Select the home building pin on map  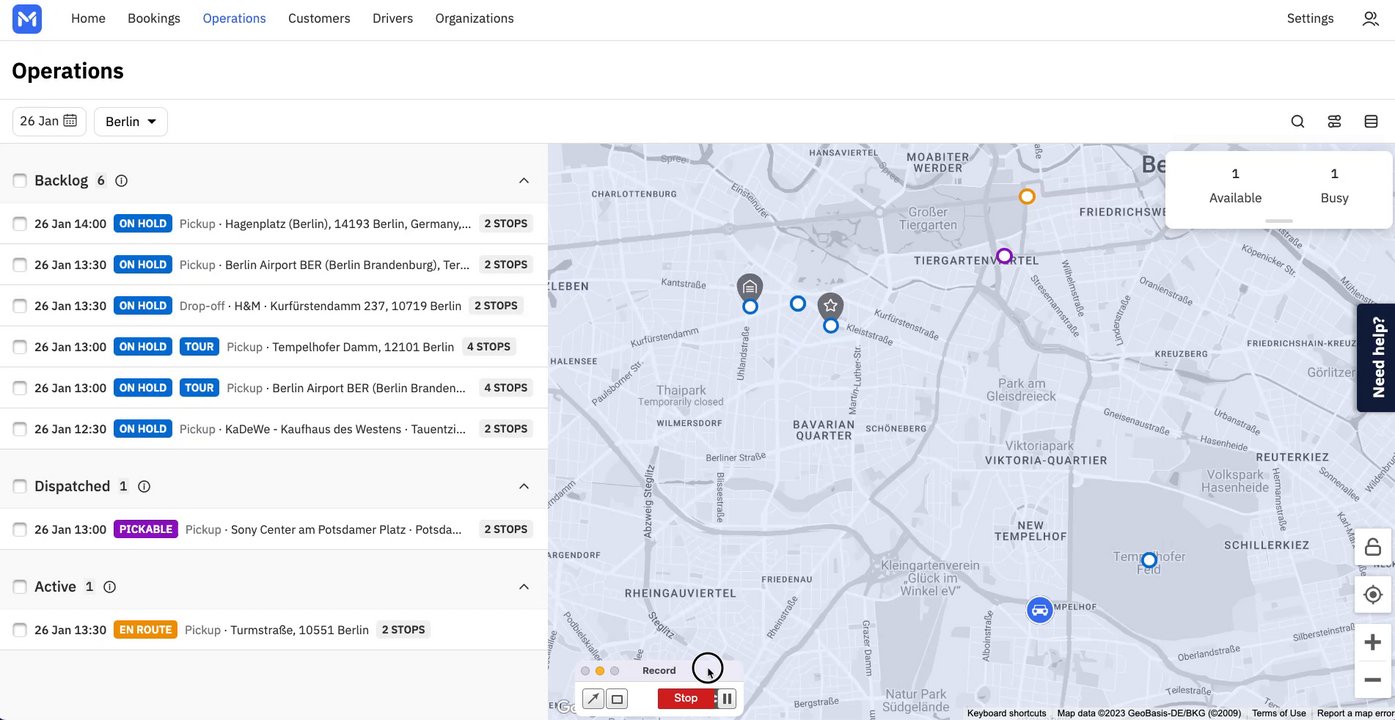pos(750,287)
